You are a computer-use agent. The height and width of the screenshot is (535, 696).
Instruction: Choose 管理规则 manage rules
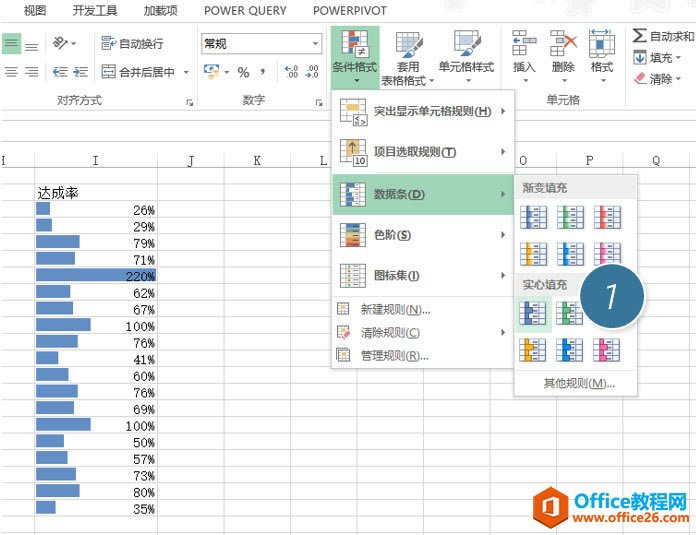tap(423, 355)
